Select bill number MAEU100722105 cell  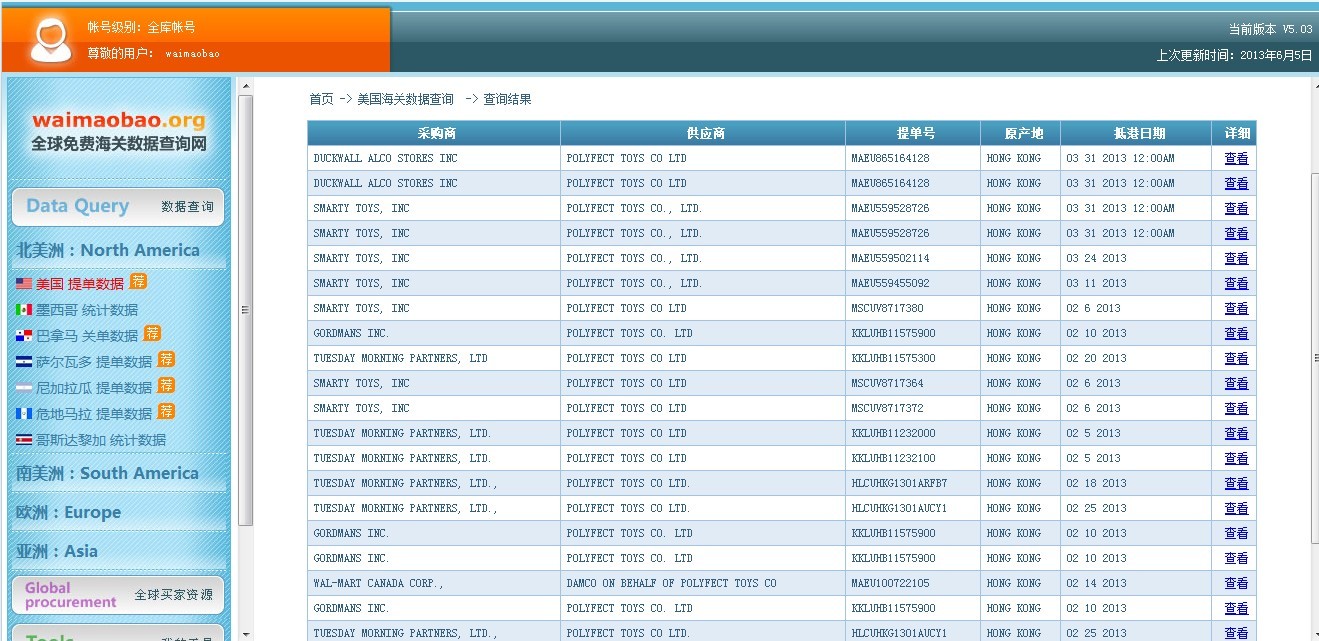click(x=913, y=583)
